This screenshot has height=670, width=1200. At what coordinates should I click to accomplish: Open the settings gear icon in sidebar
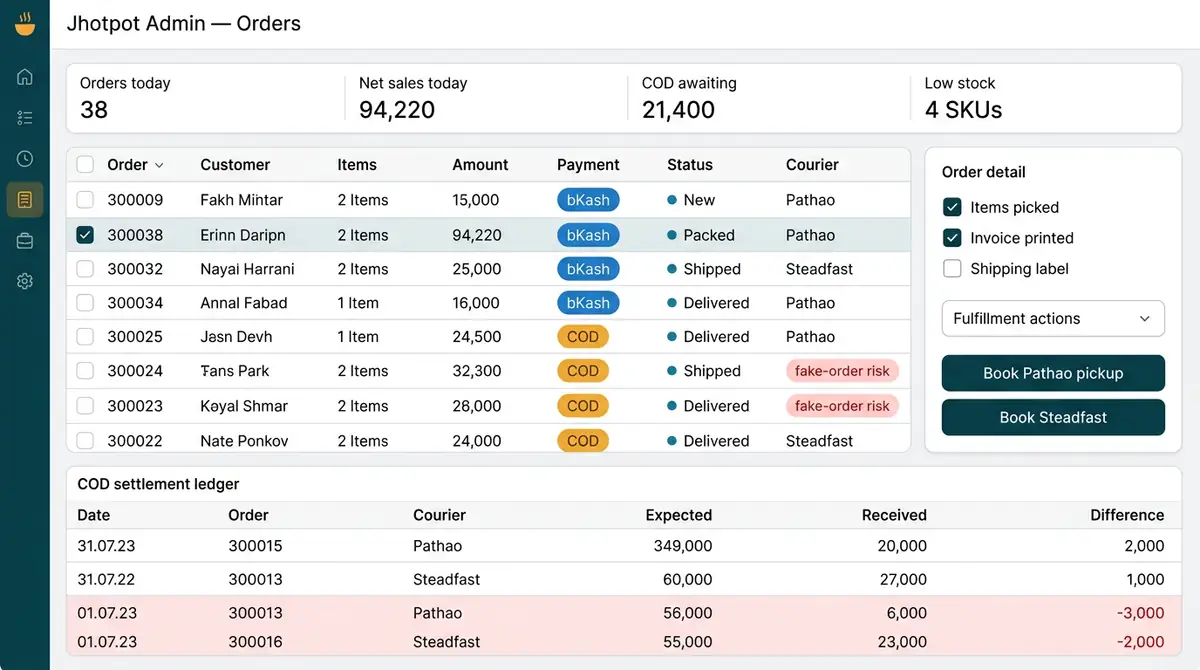25,282
